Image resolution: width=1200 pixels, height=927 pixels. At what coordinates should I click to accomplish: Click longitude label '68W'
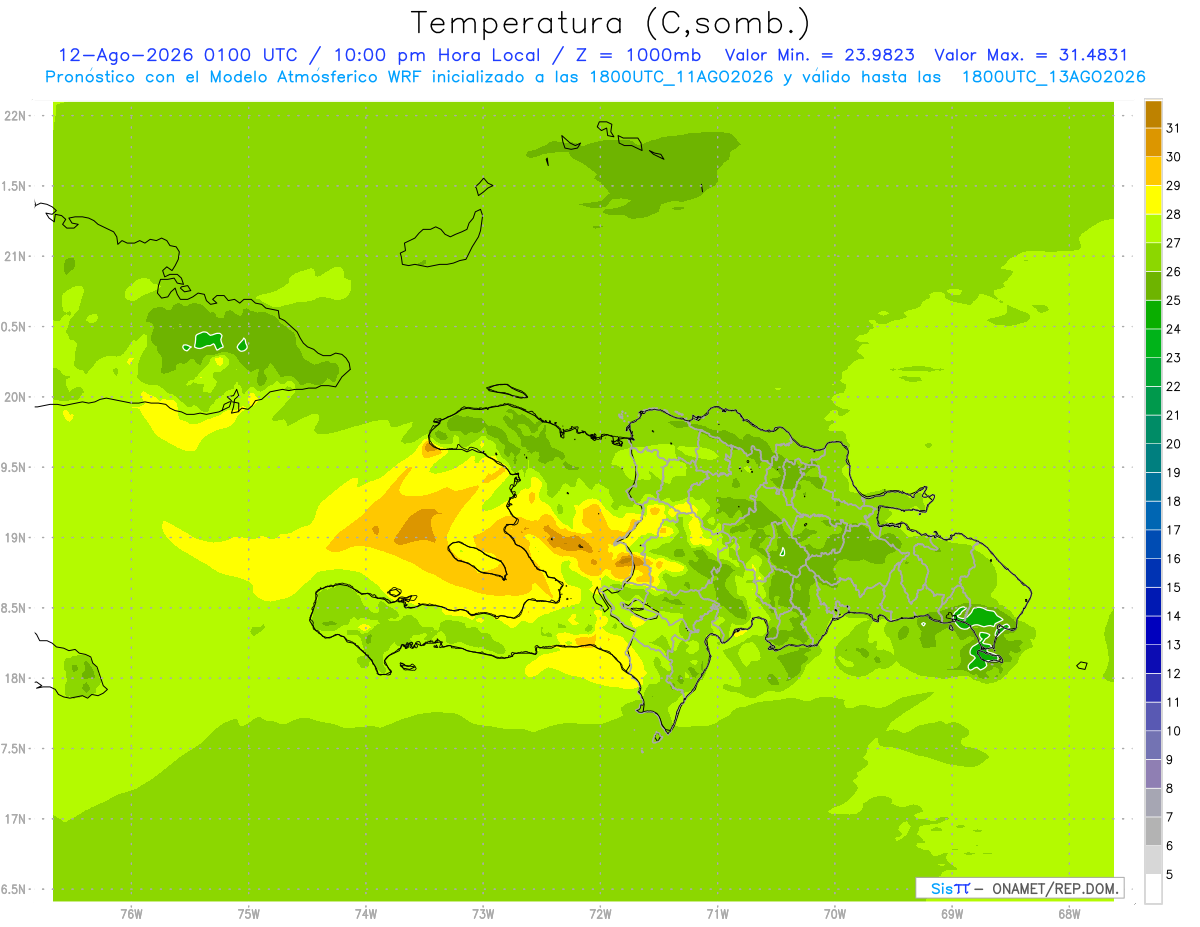coord(1069,913)
